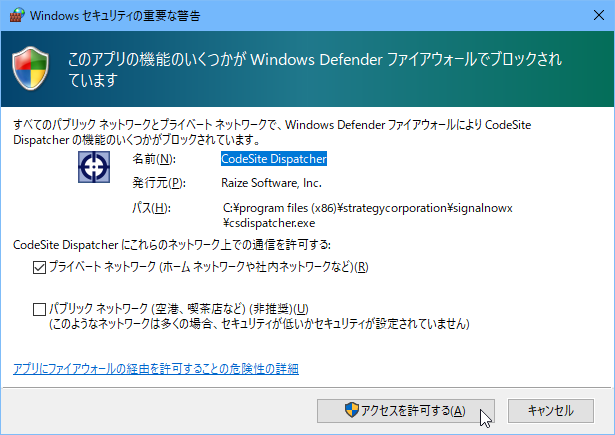The width and height of the screenshot is (615, 435).
Task: Click the highlighted CodeSite Dispatcher name field
Action: pyautogui.click(x=274, y=158)
